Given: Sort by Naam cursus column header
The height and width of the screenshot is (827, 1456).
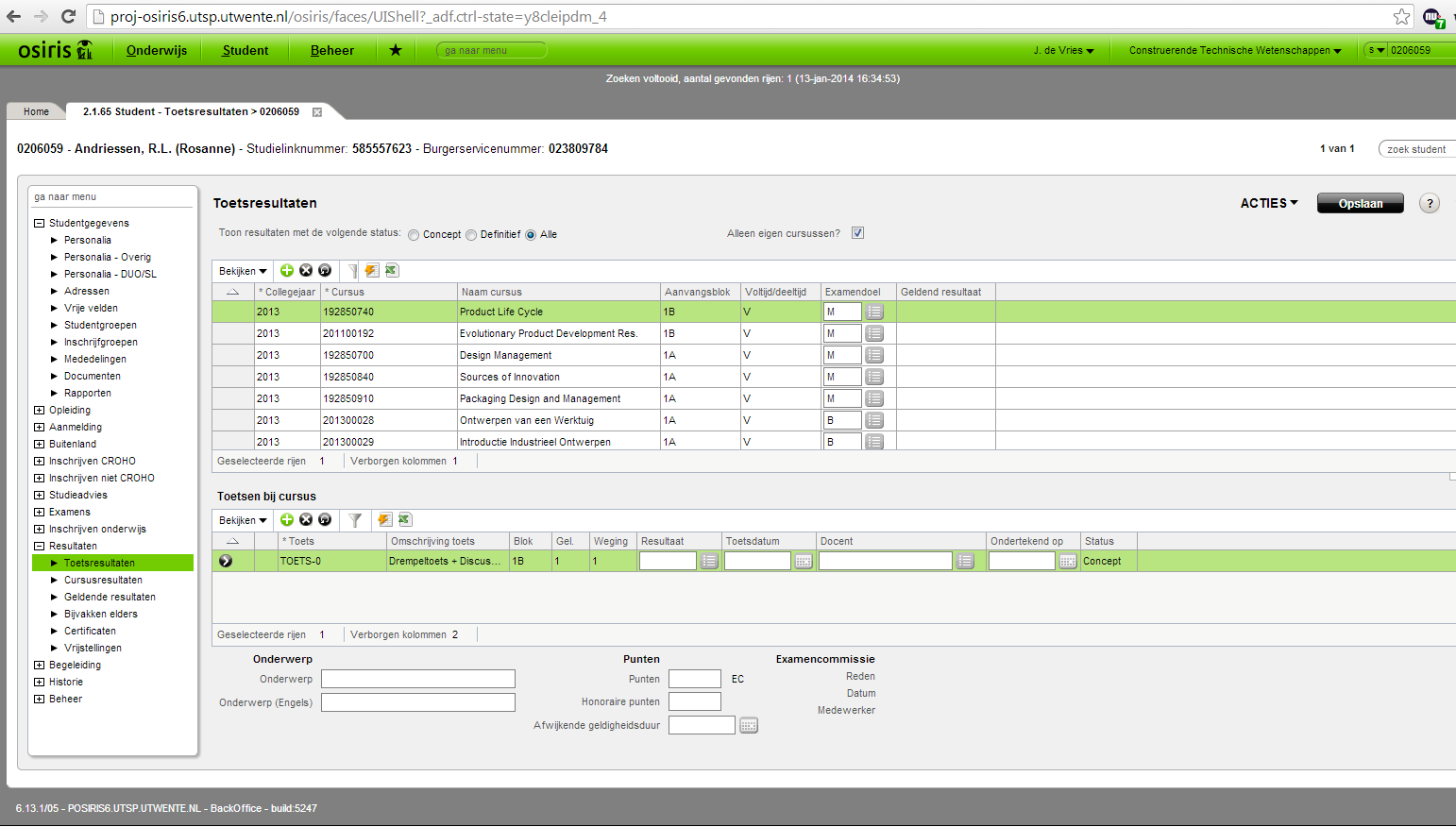Looking at the screenshot, I should [558, 292].
